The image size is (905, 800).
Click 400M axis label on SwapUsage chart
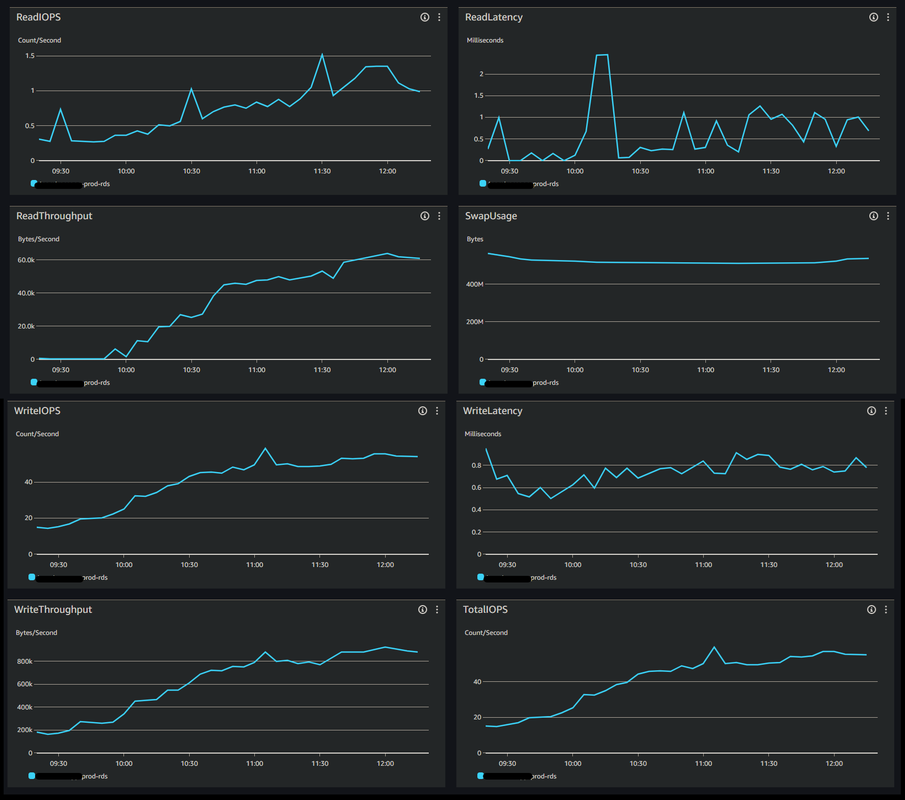[474, 284]
